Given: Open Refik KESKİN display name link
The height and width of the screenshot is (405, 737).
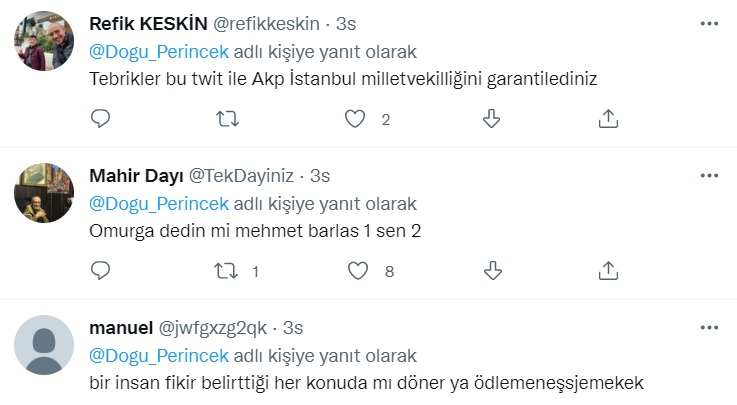Looking at the screenshot, I should (149, 23).
